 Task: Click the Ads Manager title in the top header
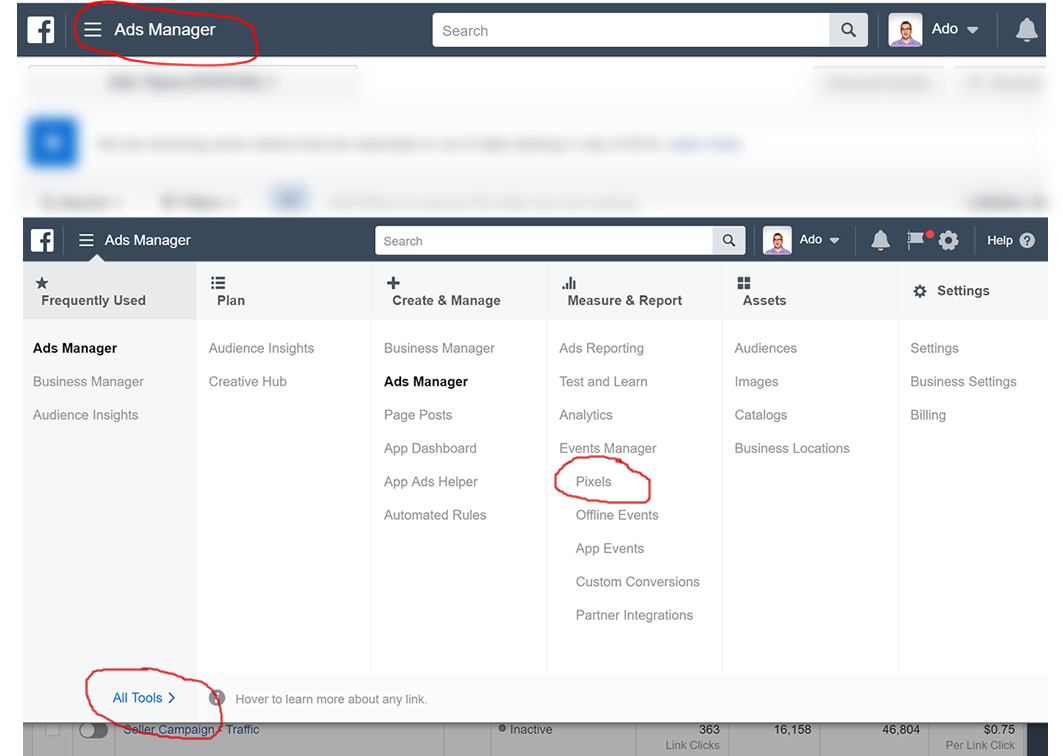(165, 30)
